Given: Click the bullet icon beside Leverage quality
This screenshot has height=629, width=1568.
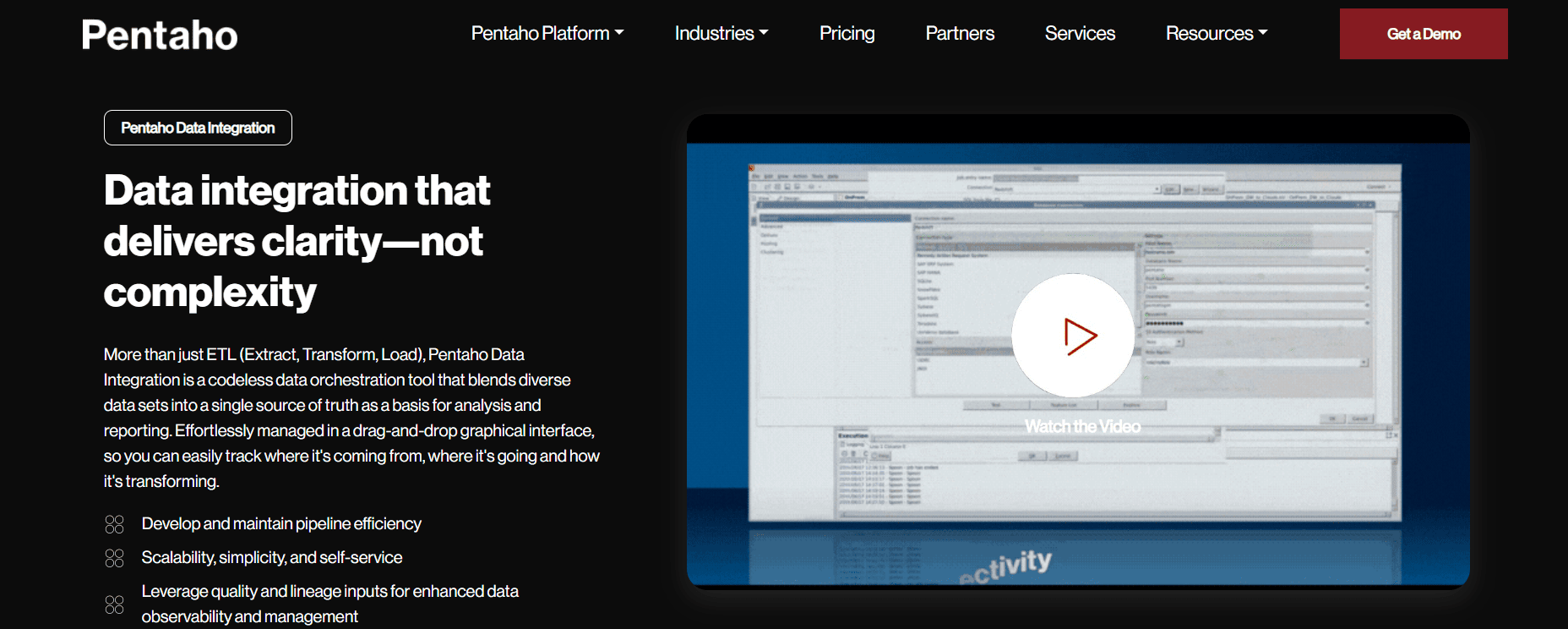Looking at the screenshot, I should coord(114,604).
